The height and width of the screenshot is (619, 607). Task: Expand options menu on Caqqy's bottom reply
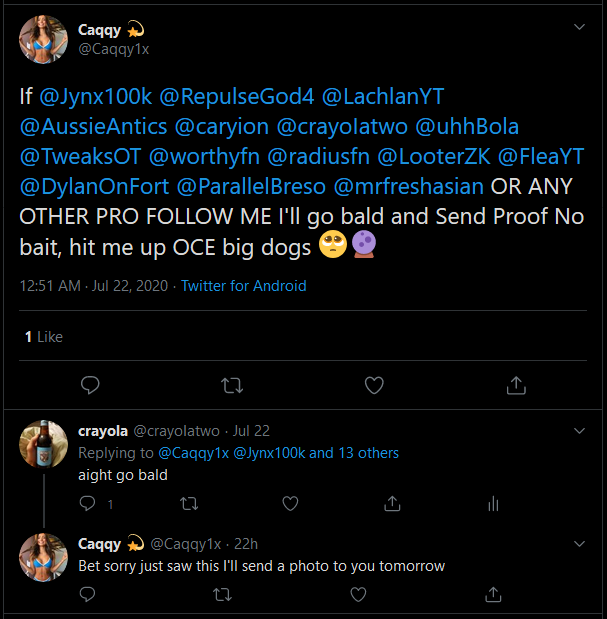pos(578,543)
